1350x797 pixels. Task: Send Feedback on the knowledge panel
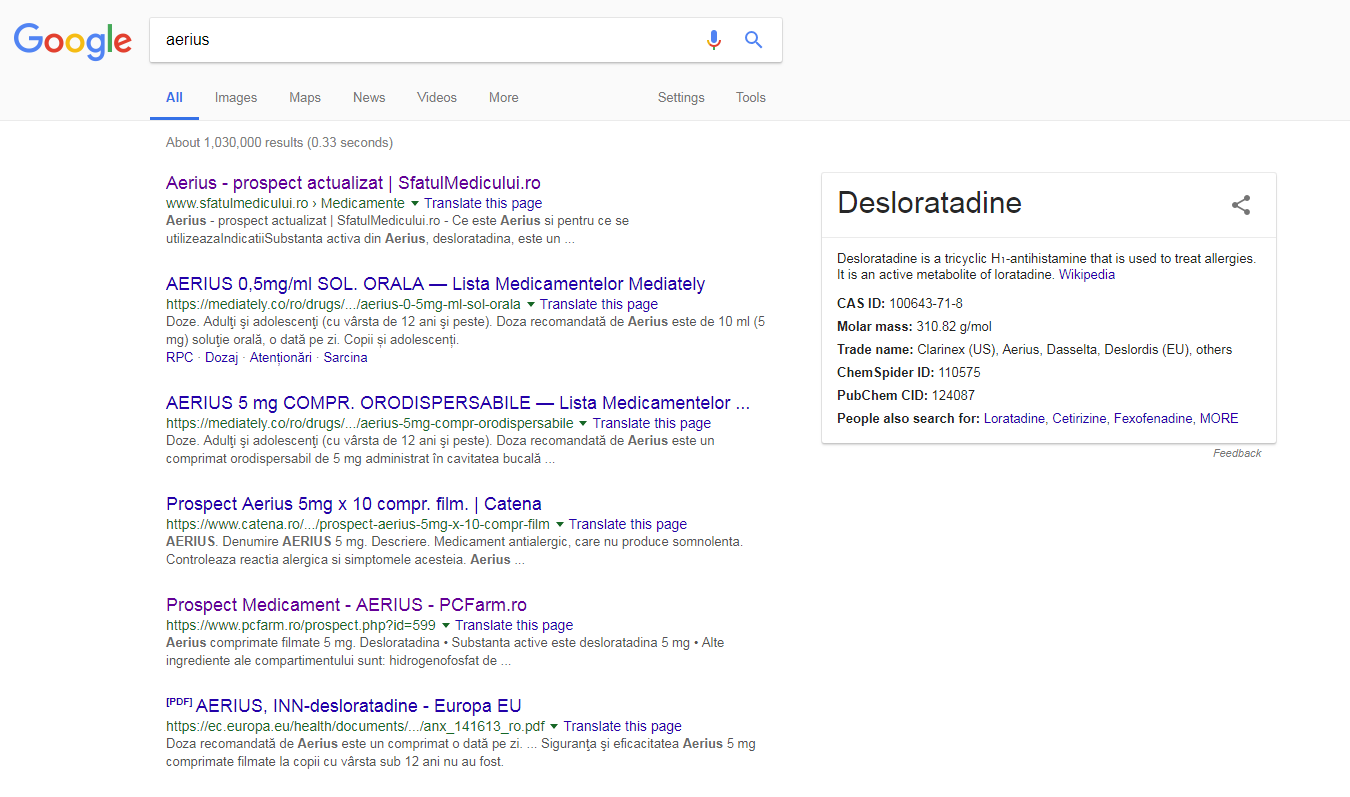[x=1237, y=453]
